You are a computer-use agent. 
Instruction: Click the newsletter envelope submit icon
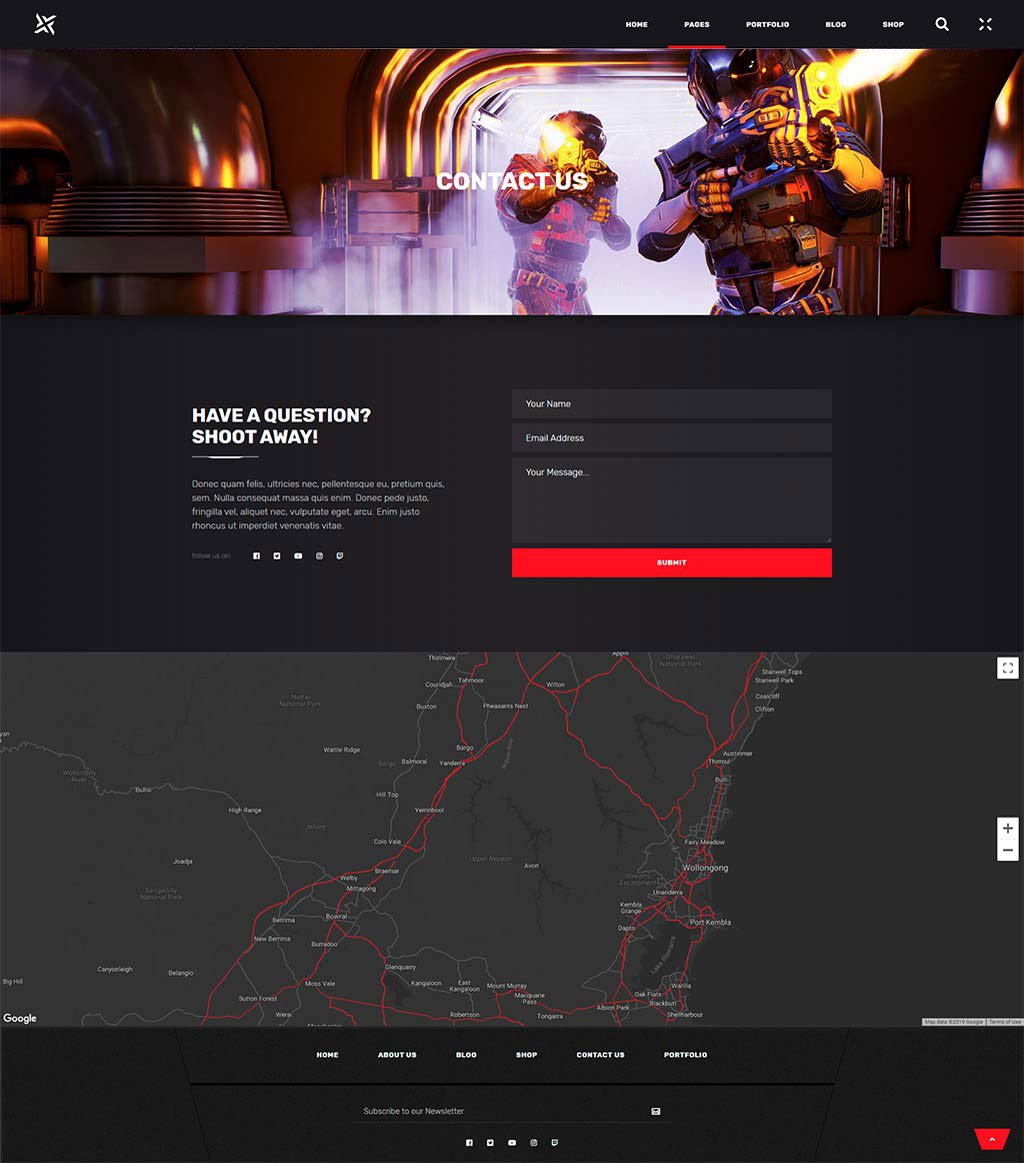point(655,1111)
